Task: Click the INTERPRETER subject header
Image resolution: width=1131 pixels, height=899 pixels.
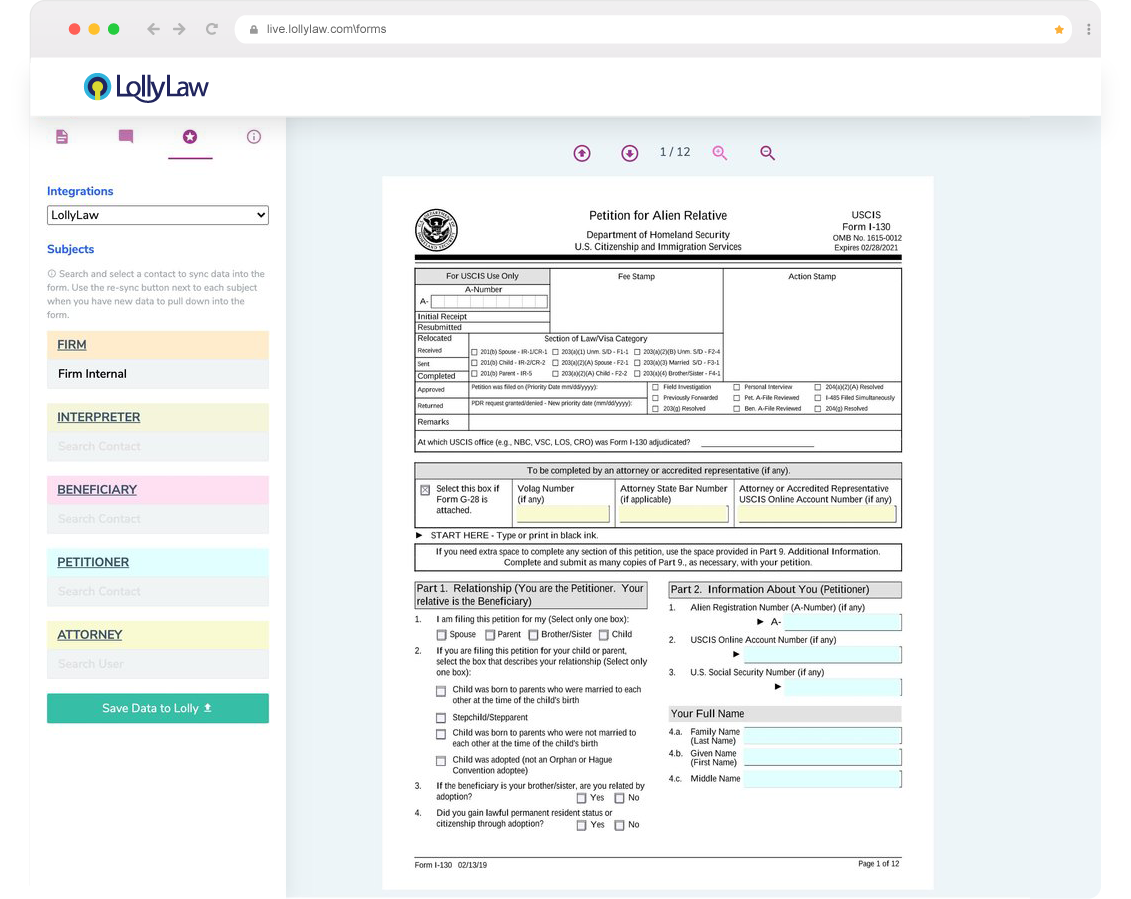Action: tap(158, 417)
